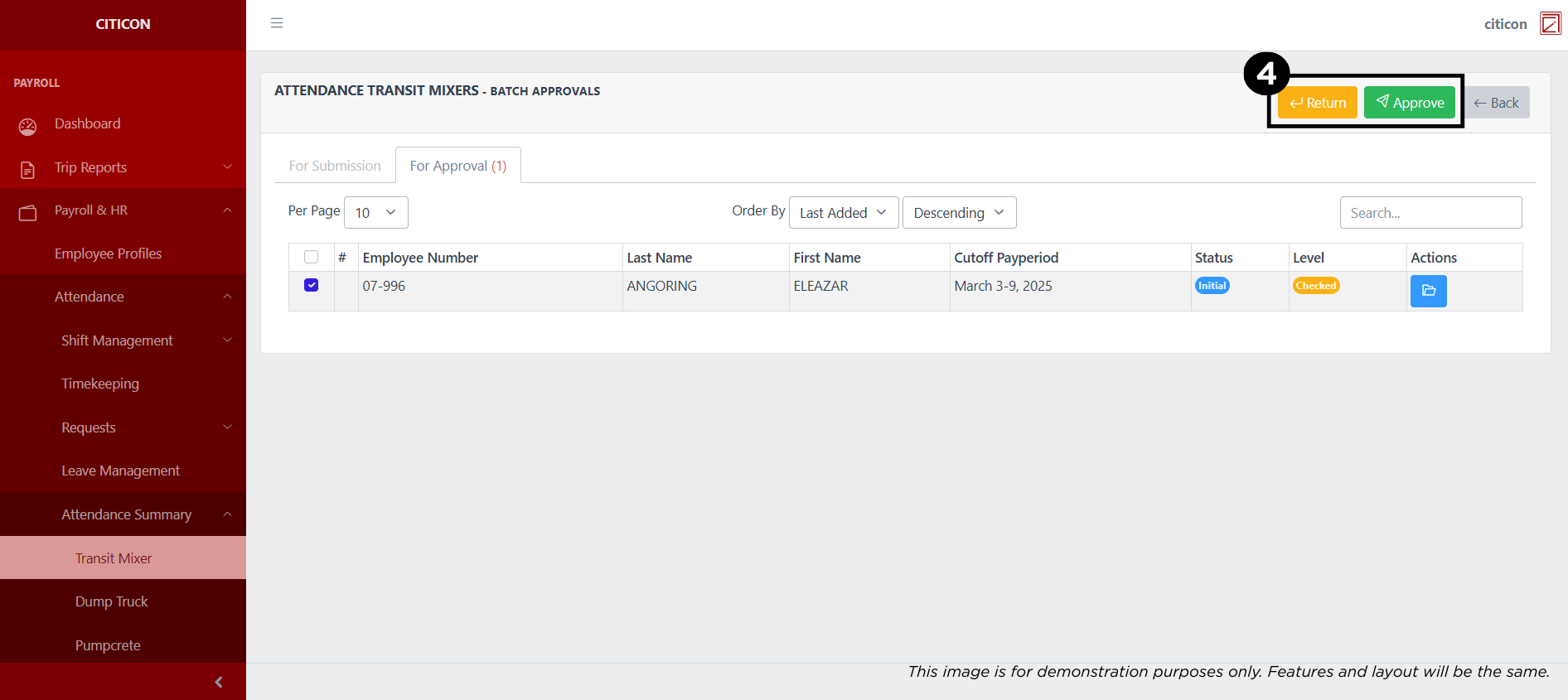Click the yellow Return button
The image size is (1568, 700).
[1317, 103]
